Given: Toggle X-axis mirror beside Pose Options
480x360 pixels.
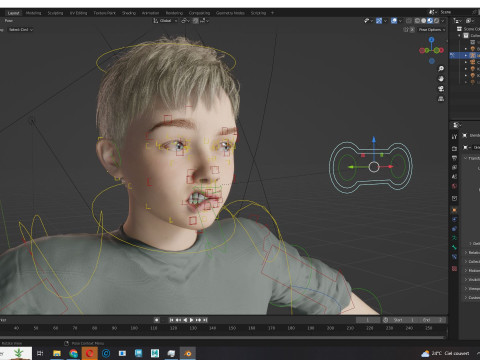Looking at the screenshot, I should (412, 30).
